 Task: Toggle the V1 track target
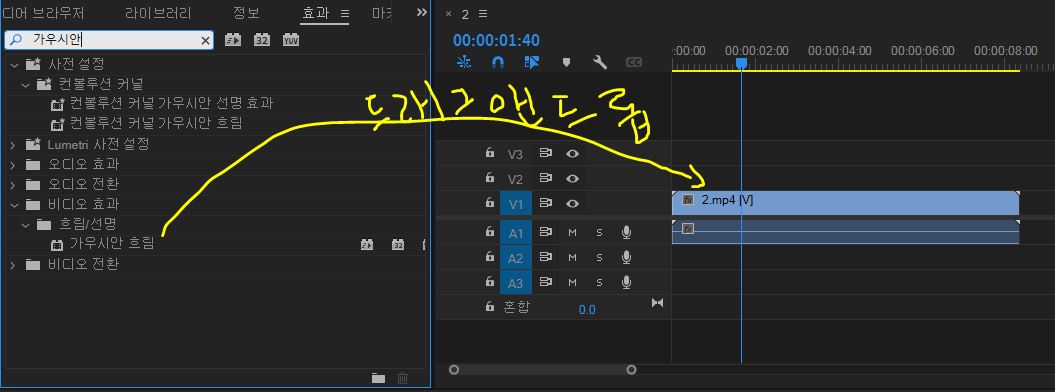coord(515,204)
